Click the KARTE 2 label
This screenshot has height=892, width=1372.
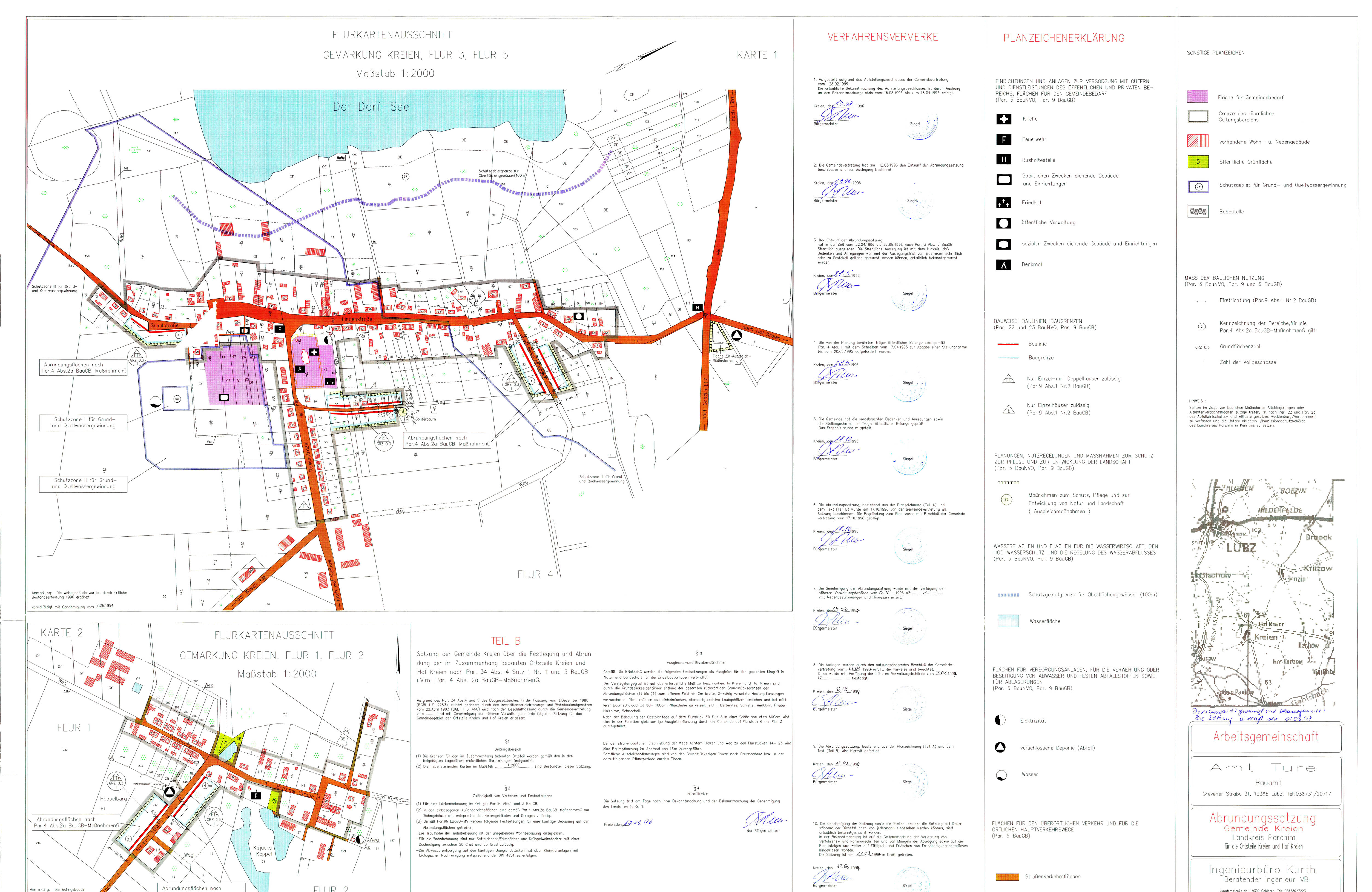coord(62,633)
